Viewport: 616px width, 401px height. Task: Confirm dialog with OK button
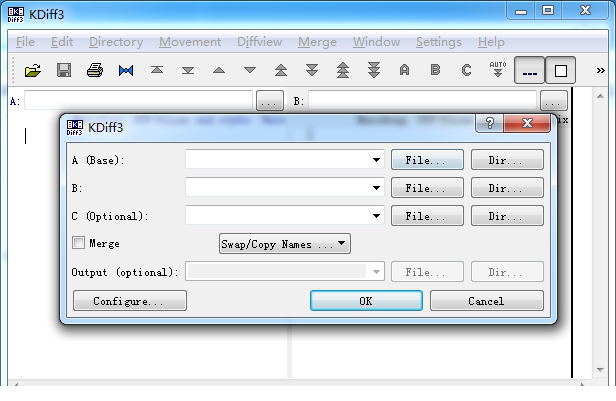[366, 301]
